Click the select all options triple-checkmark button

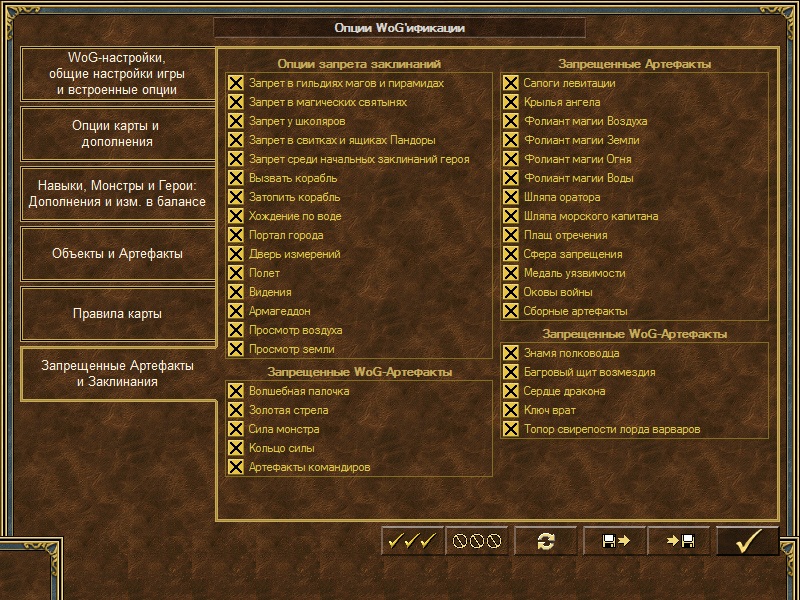[x=412, y=541]
